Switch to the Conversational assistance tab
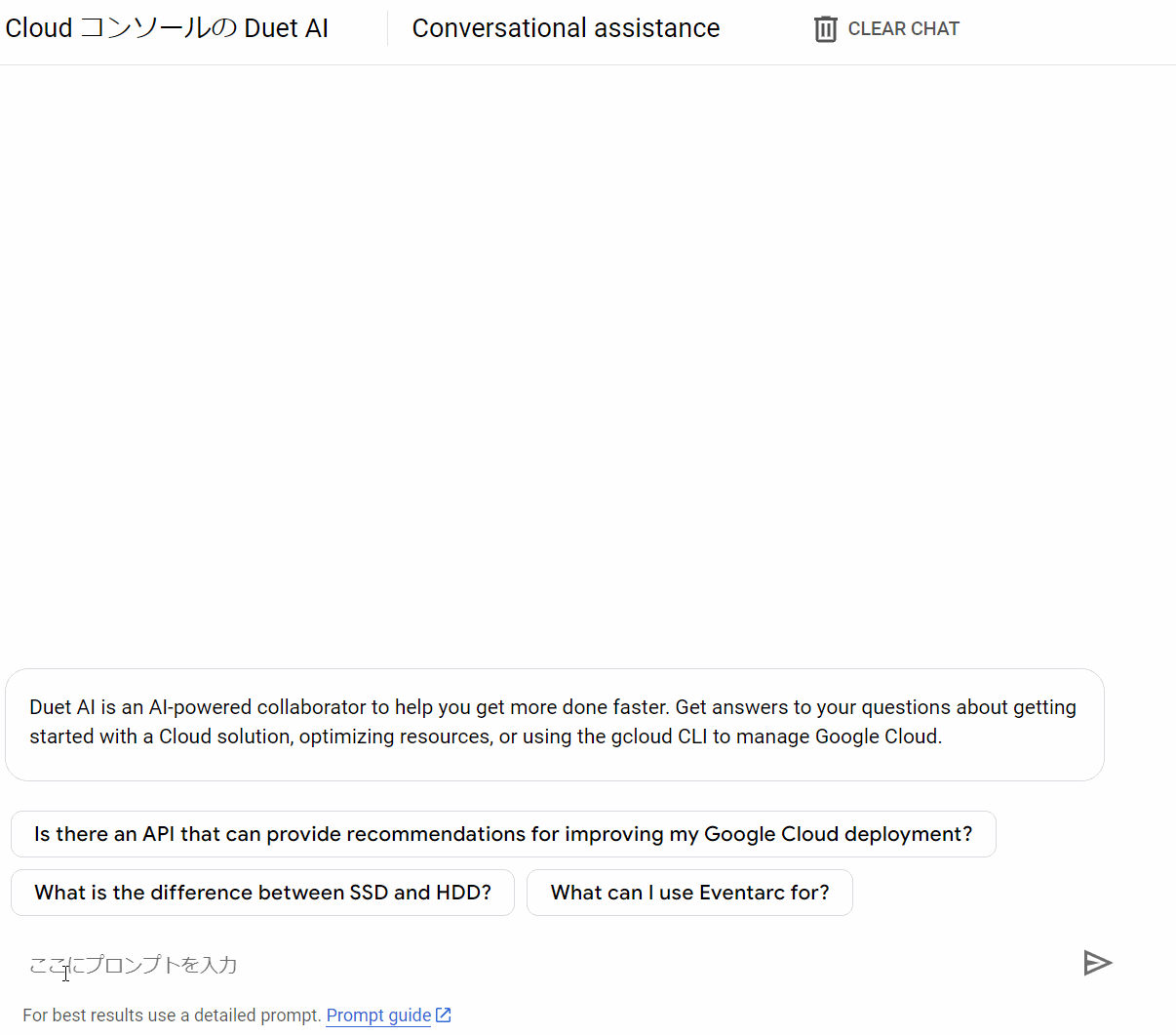Screen dimensions: 1176x1035 click(x=566, y=27)
